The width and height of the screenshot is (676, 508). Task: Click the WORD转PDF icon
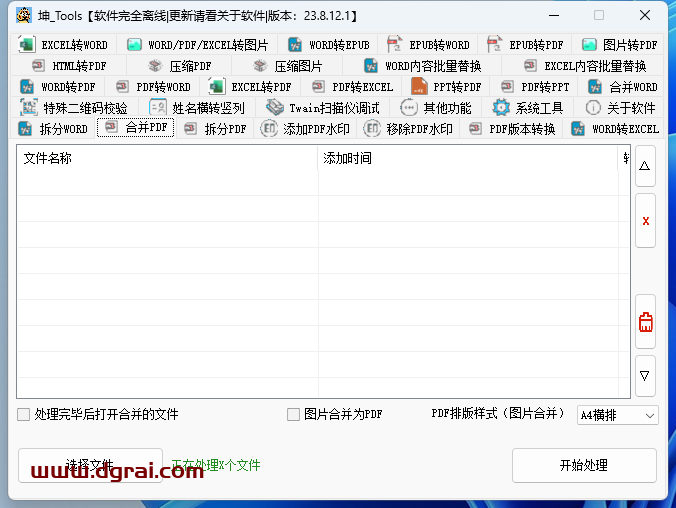[x=27, y=87]
